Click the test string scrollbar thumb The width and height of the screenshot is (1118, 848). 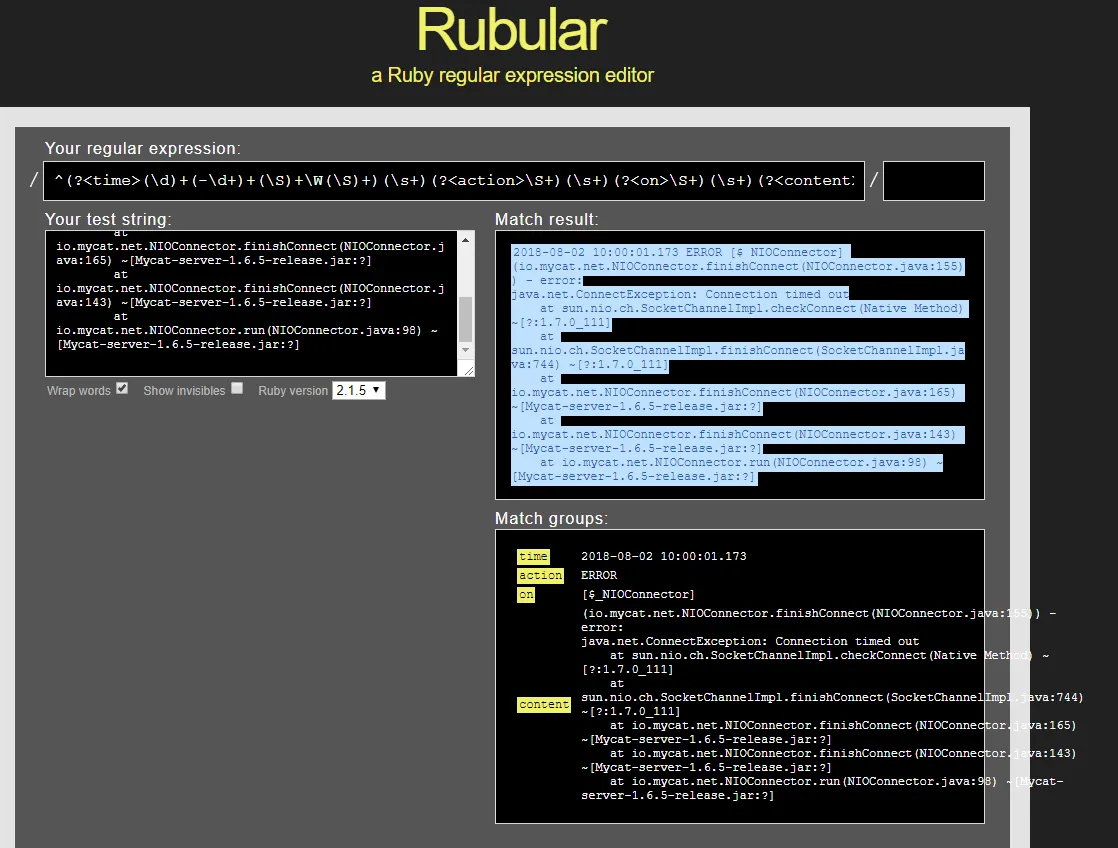click(466, 320)
